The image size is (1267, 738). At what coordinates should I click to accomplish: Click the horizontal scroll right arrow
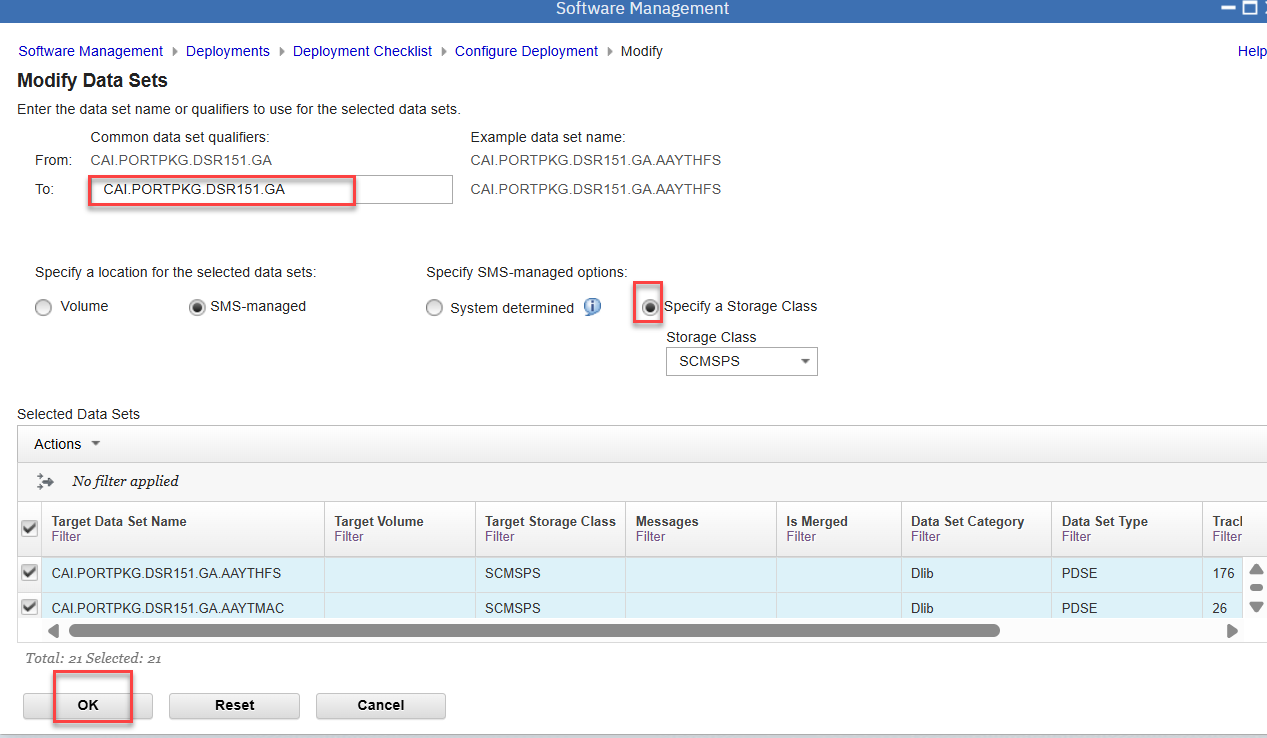1232,631
